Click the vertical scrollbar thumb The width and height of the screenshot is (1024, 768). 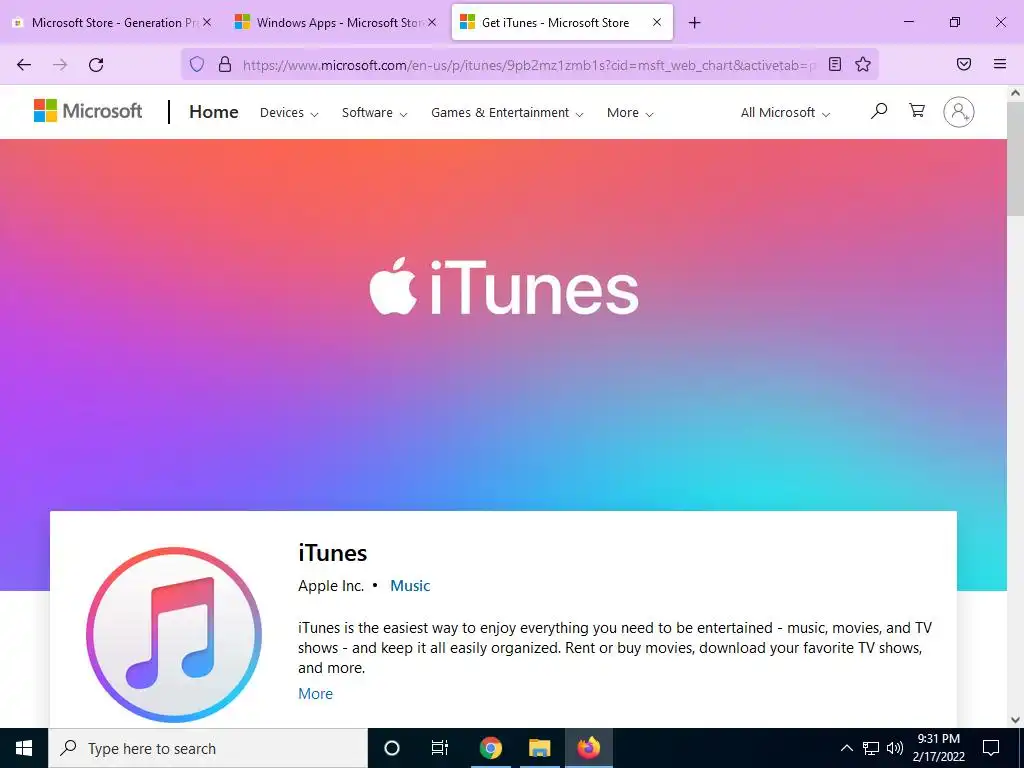click(x=1016, y=160)
